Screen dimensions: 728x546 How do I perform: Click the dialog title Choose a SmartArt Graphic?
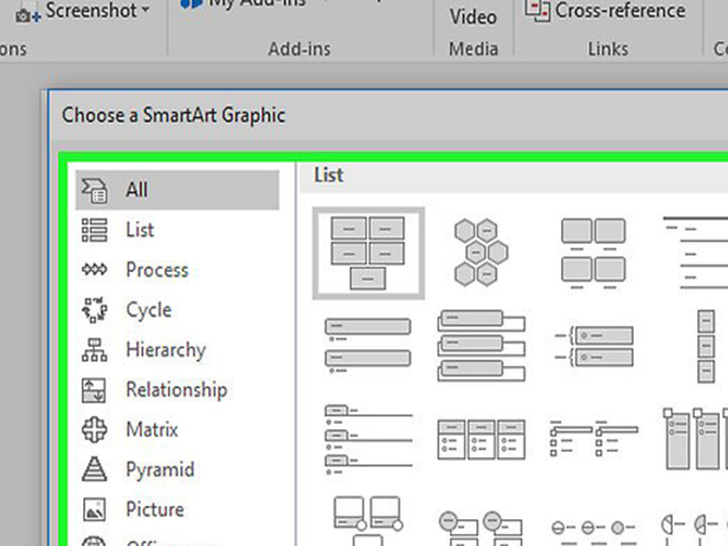[x=174, y=115]
